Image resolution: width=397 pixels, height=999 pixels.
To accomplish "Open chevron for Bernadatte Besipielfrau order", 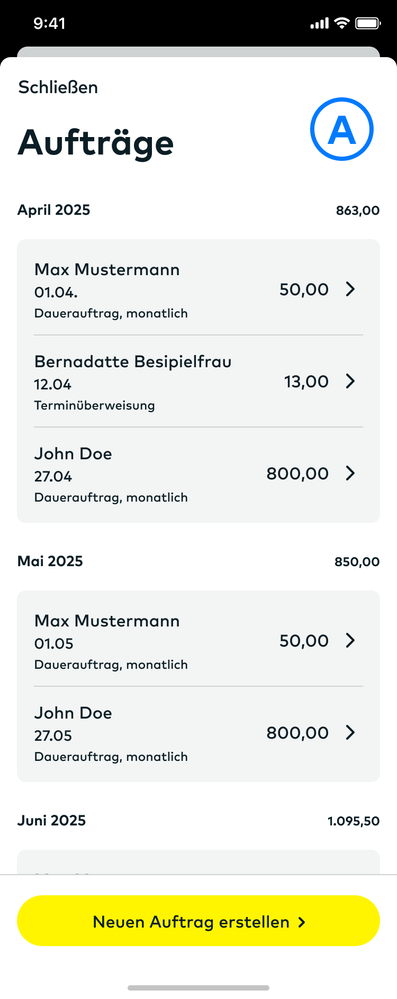I will point(350,381).
